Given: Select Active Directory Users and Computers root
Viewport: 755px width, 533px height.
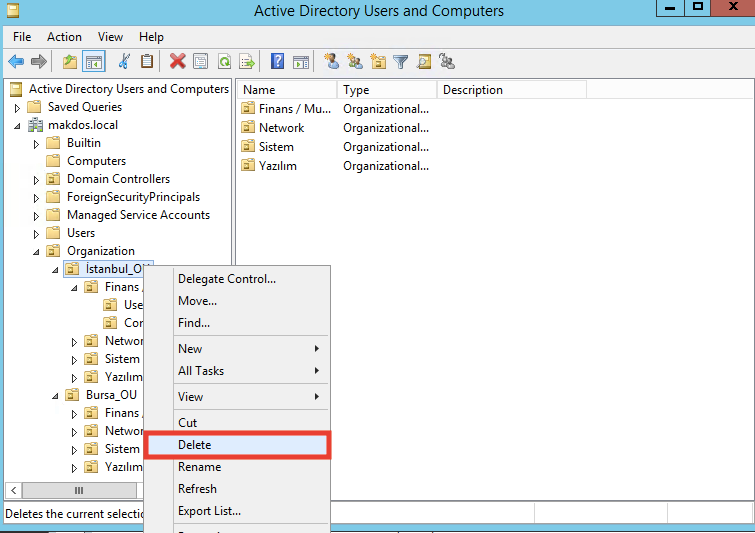Looking at the screenshot, I should coord(129,89).
